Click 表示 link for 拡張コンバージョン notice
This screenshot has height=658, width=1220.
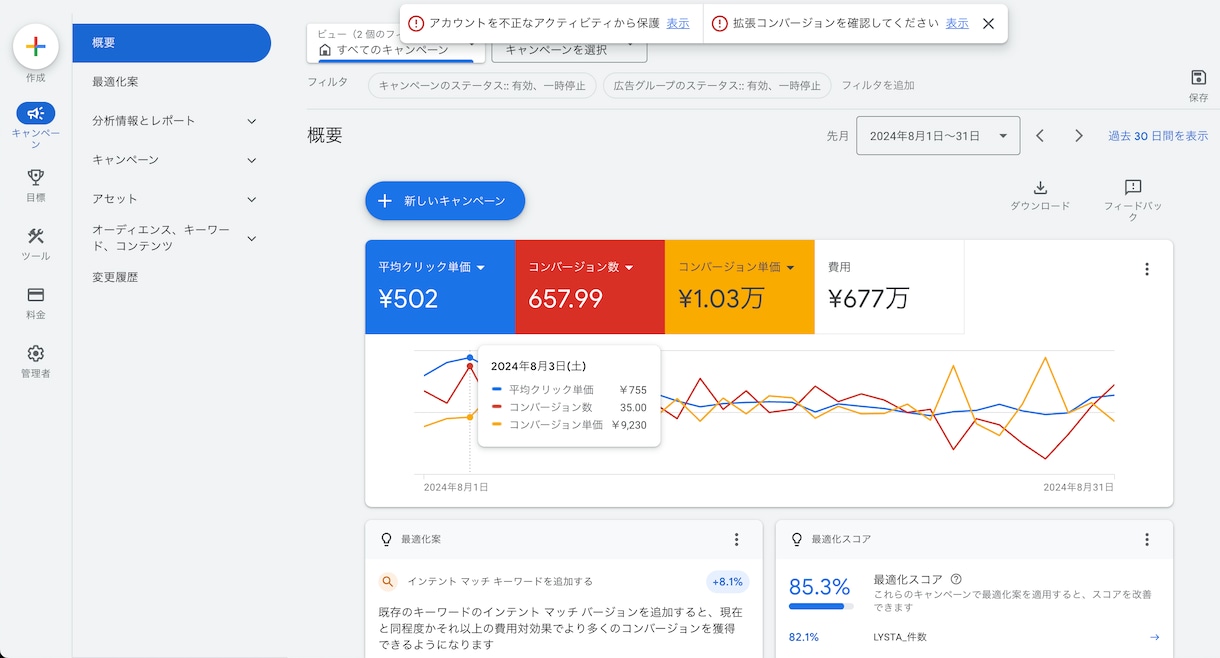957,23
